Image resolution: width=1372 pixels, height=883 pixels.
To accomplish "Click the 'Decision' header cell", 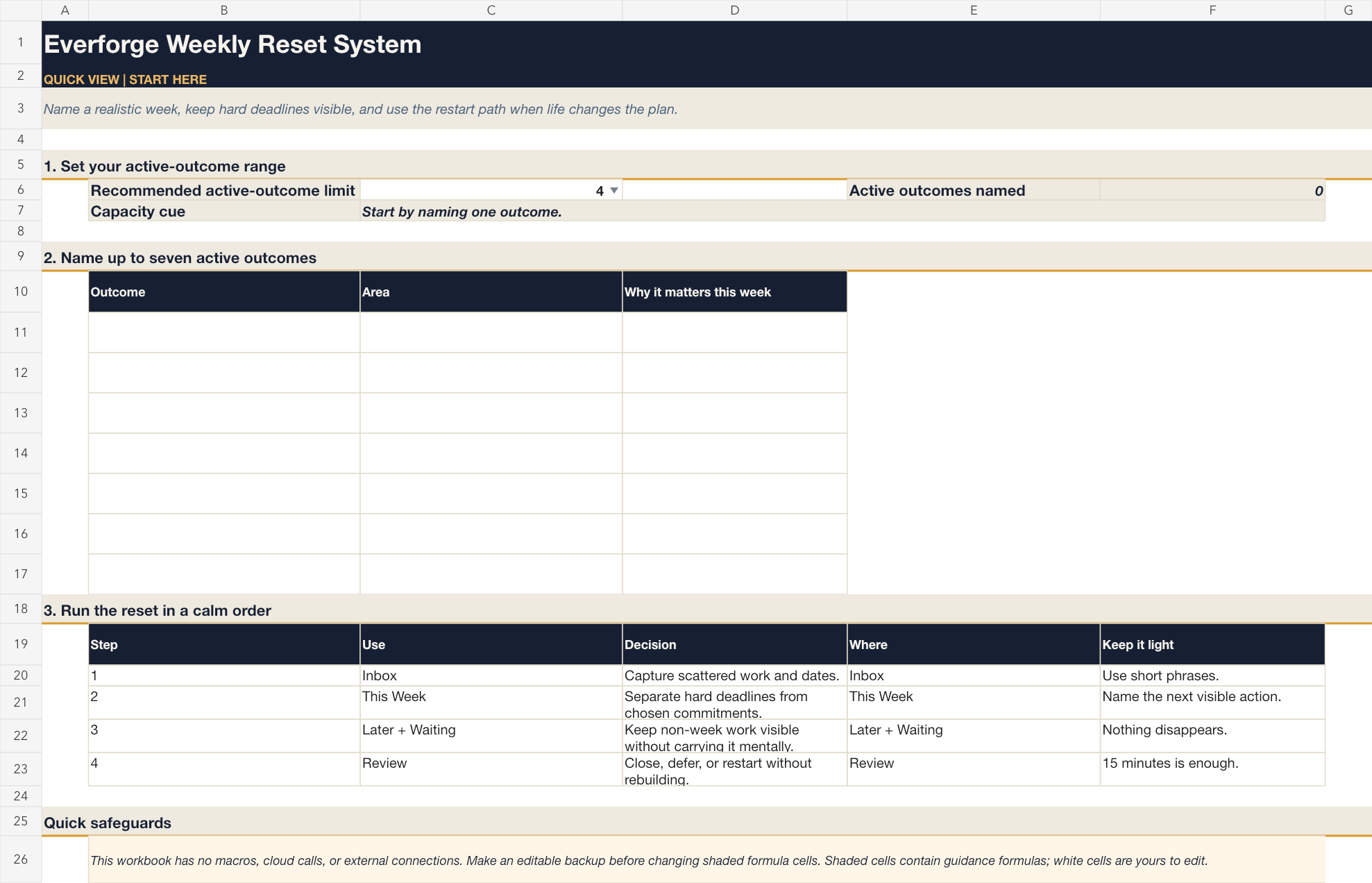I will click(x=735, y=644).
